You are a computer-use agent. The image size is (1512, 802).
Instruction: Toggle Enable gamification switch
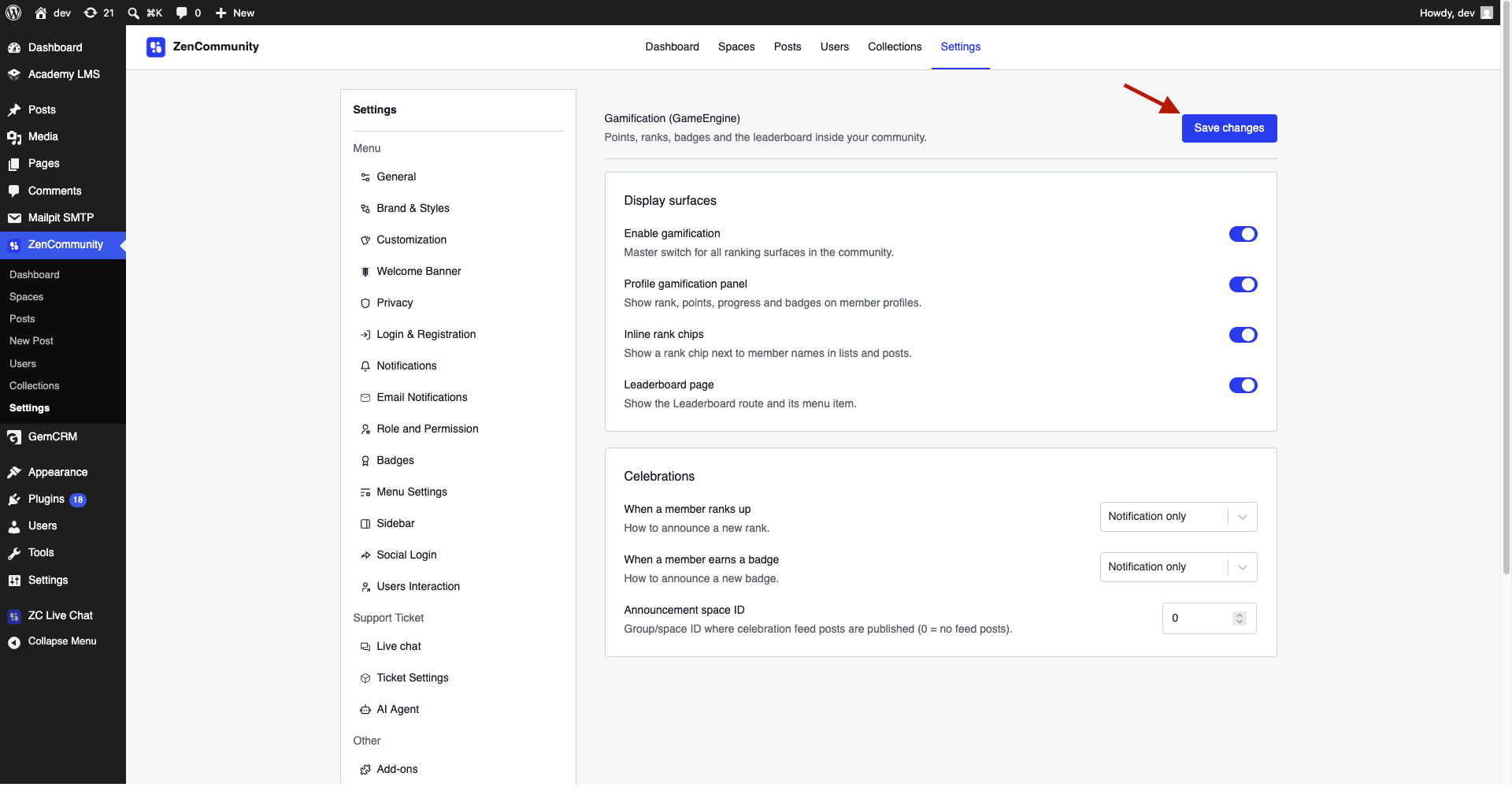(x=1243, y=234)
